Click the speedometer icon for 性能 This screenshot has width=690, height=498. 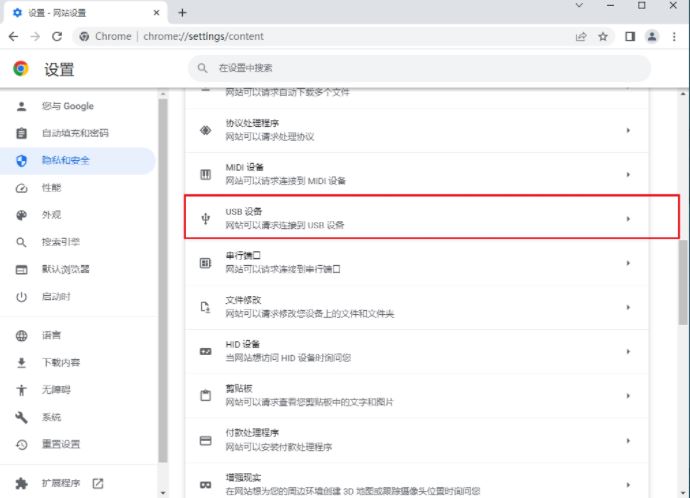pyautogui.click(x=21, y=188)
